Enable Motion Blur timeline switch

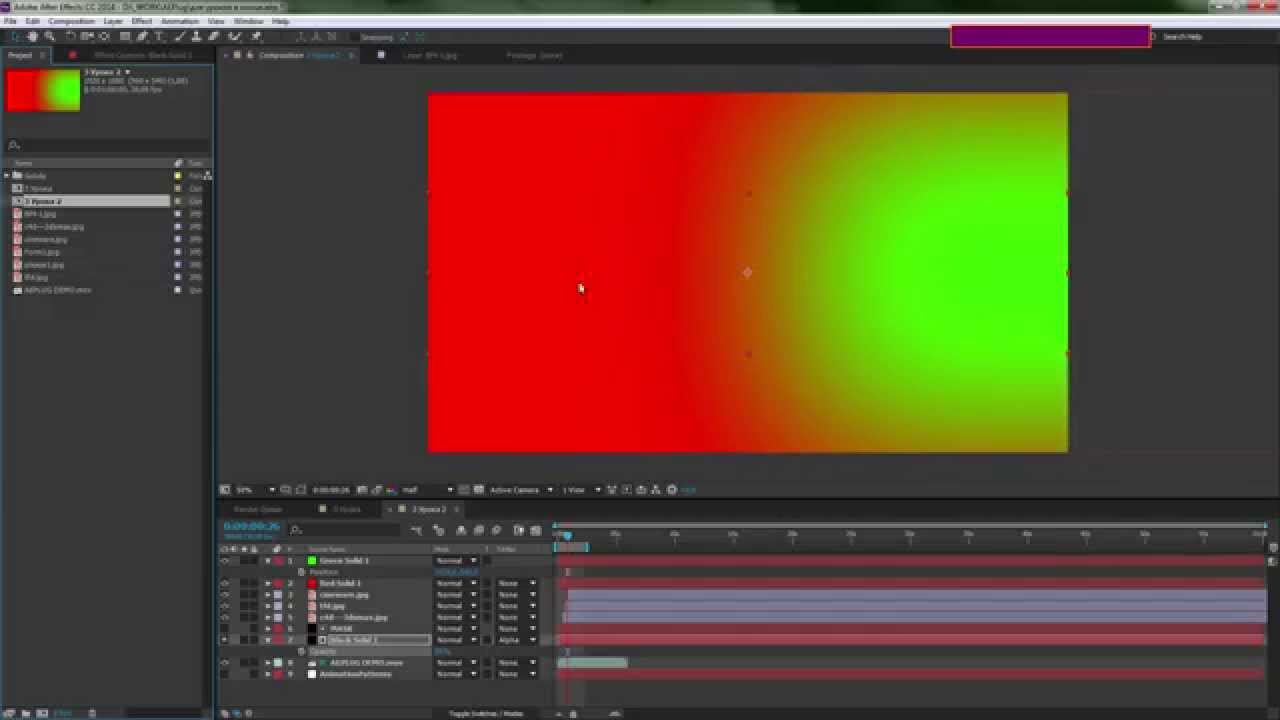point(497,530)
